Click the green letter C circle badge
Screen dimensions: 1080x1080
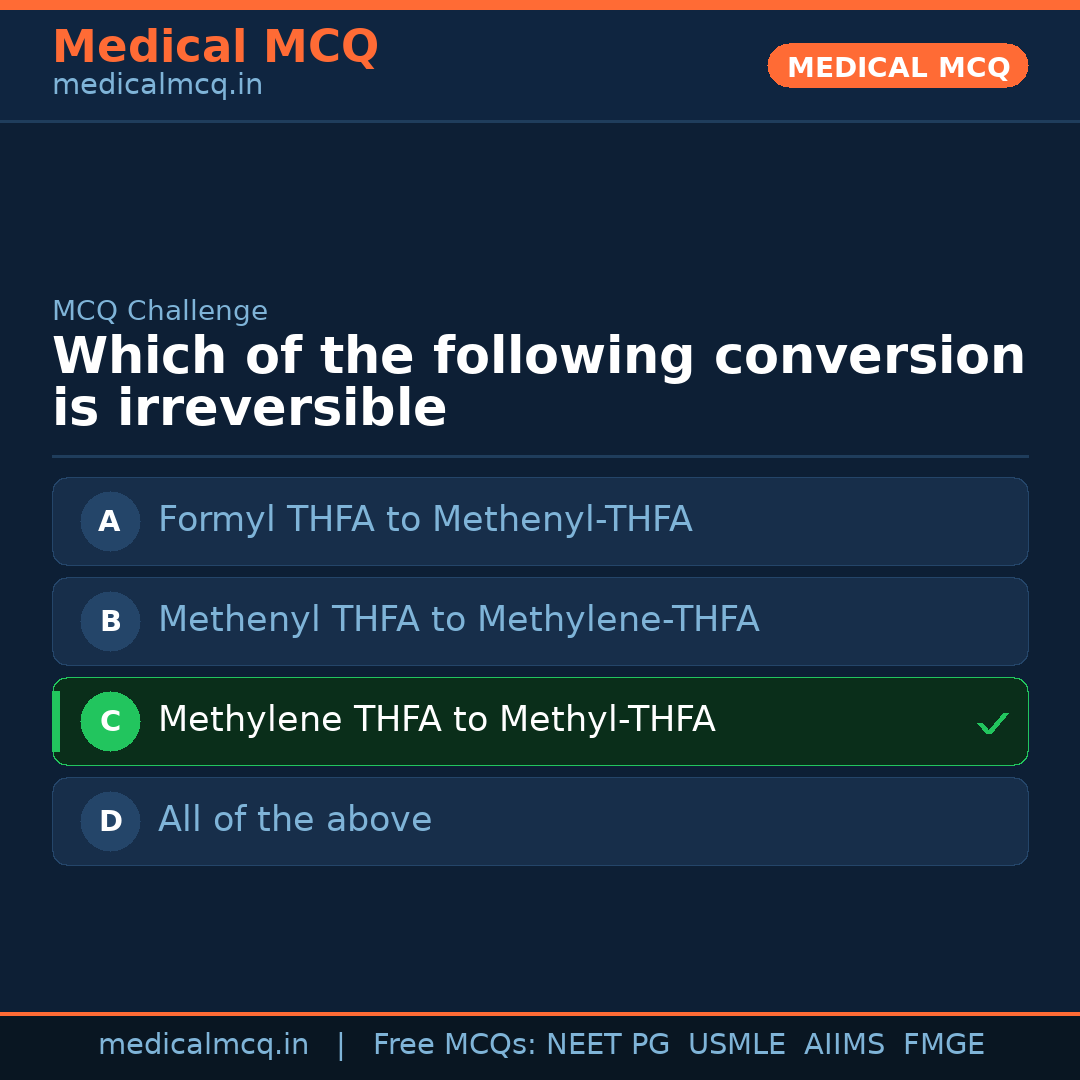tap(110, 721)
